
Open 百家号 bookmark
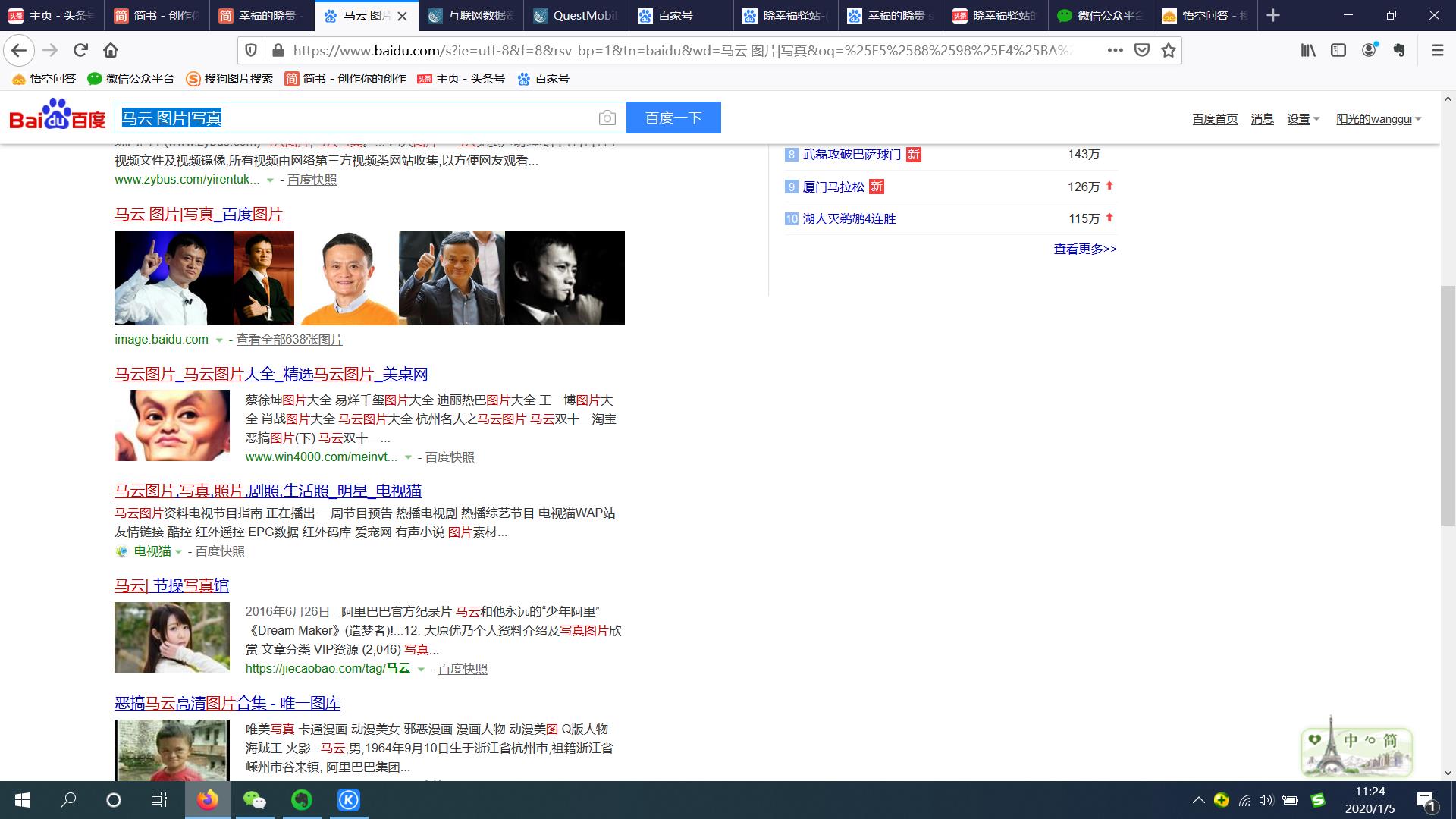click(x=543, y=79)
